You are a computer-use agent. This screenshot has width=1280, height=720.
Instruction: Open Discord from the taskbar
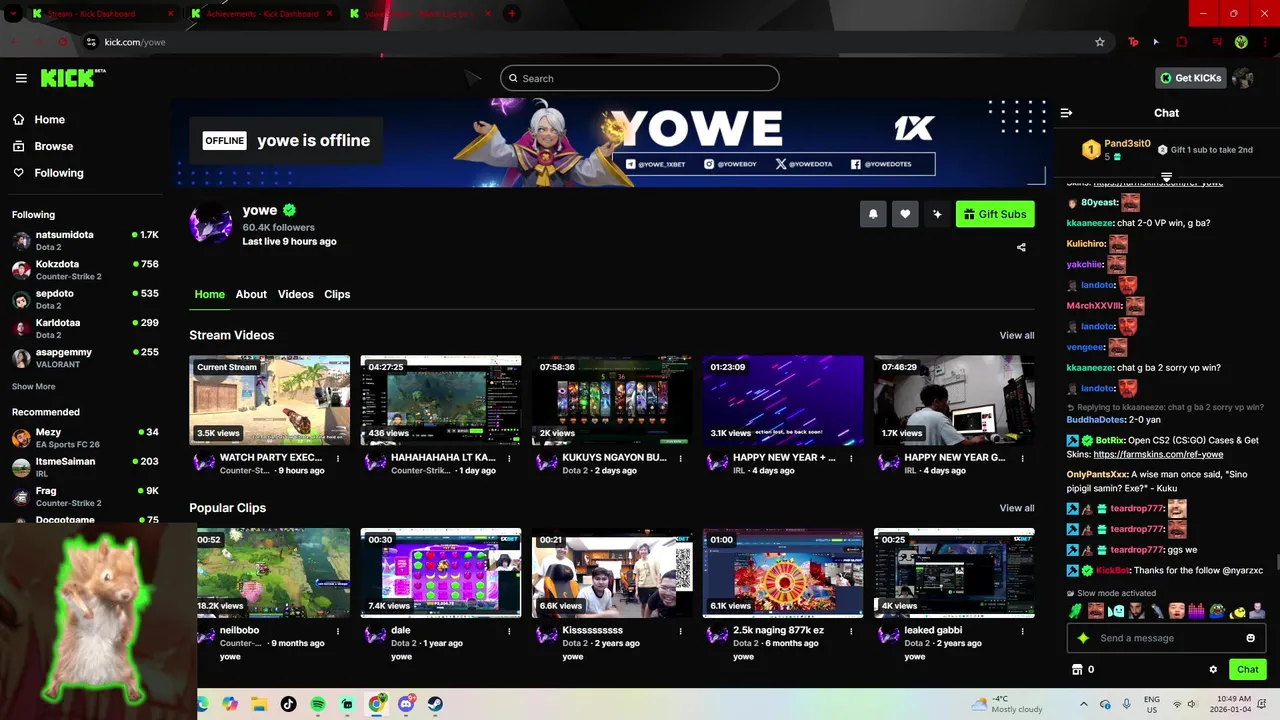406,704
